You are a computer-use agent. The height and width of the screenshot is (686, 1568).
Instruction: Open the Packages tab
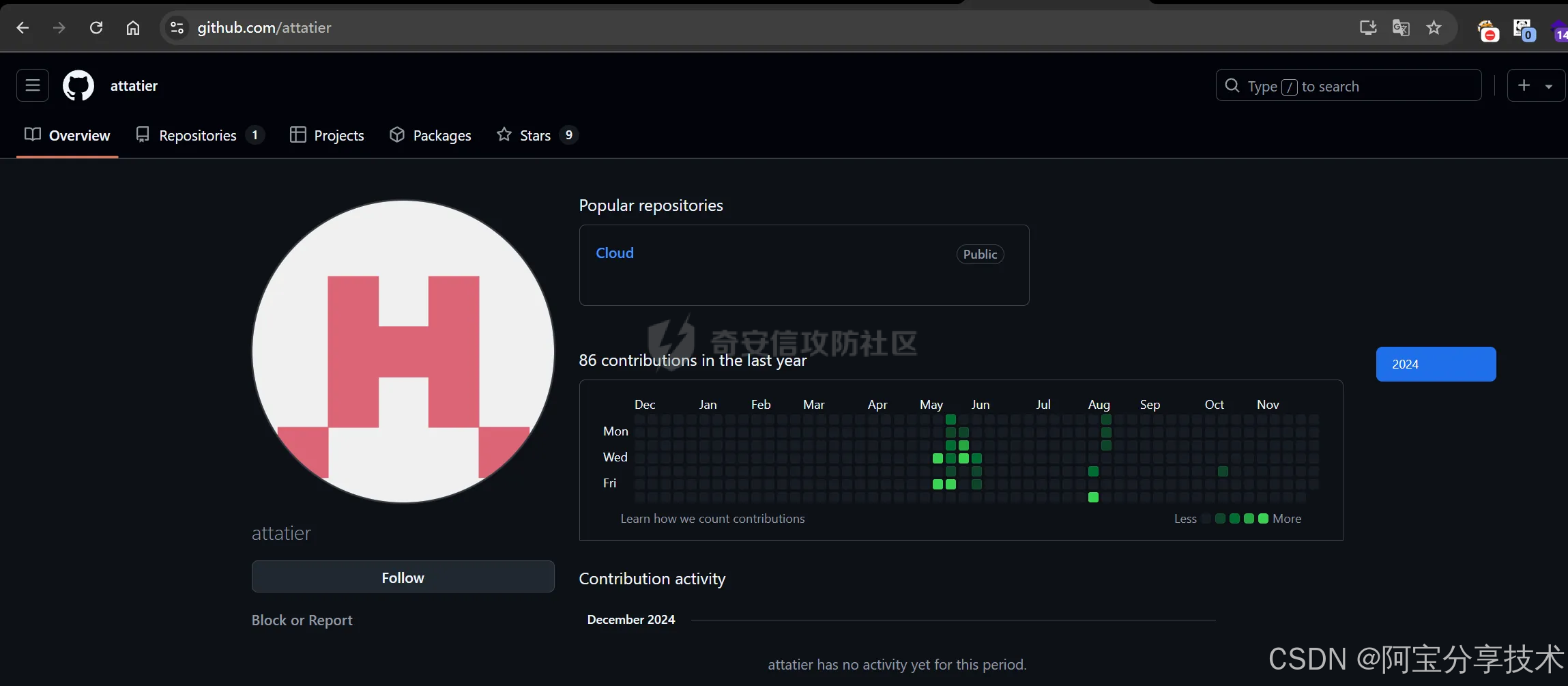pos(430,135)
